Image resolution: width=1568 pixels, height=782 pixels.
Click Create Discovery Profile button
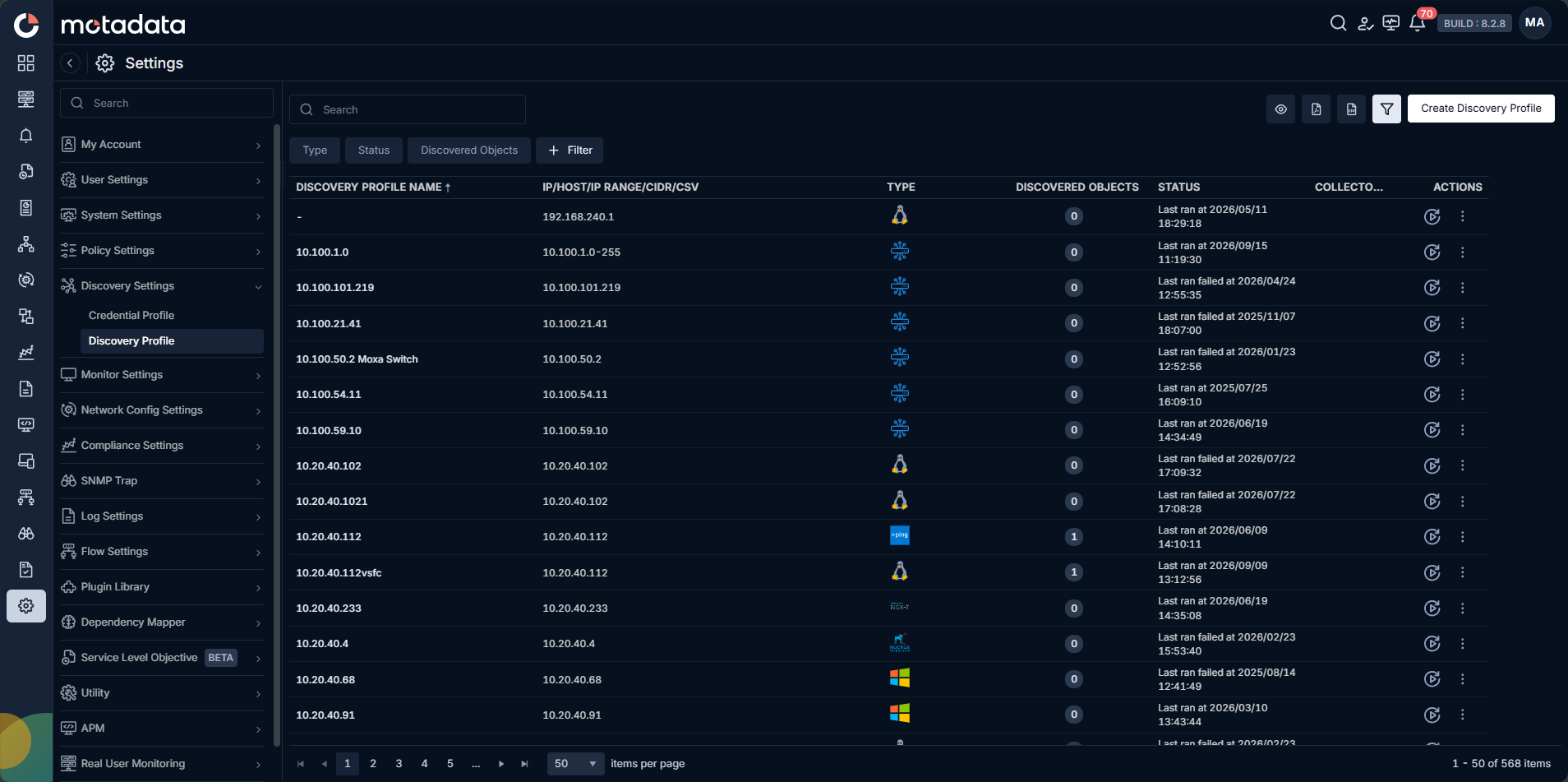1481,109
